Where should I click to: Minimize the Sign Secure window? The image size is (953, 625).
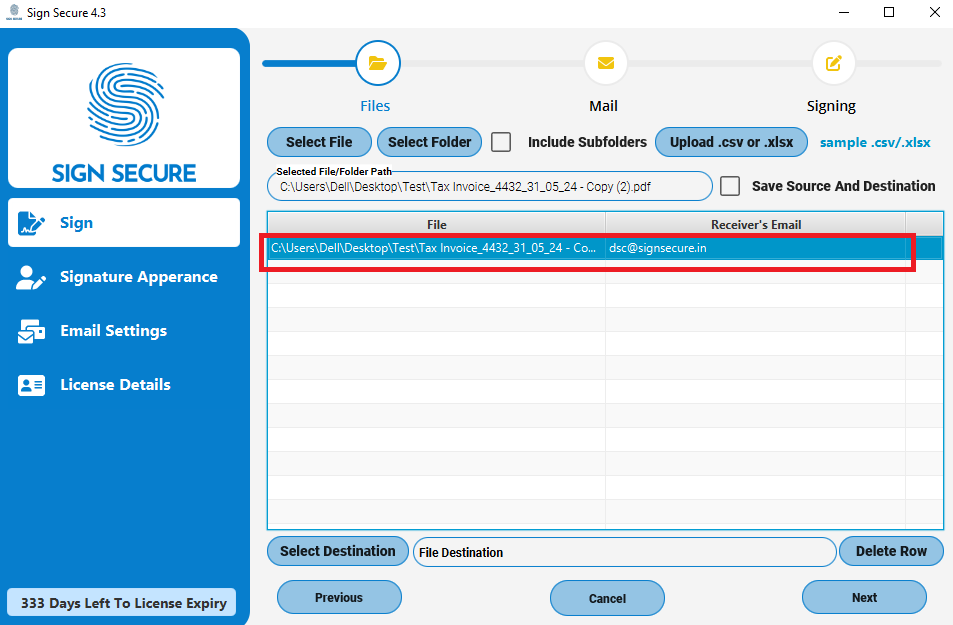click(844, 12)
